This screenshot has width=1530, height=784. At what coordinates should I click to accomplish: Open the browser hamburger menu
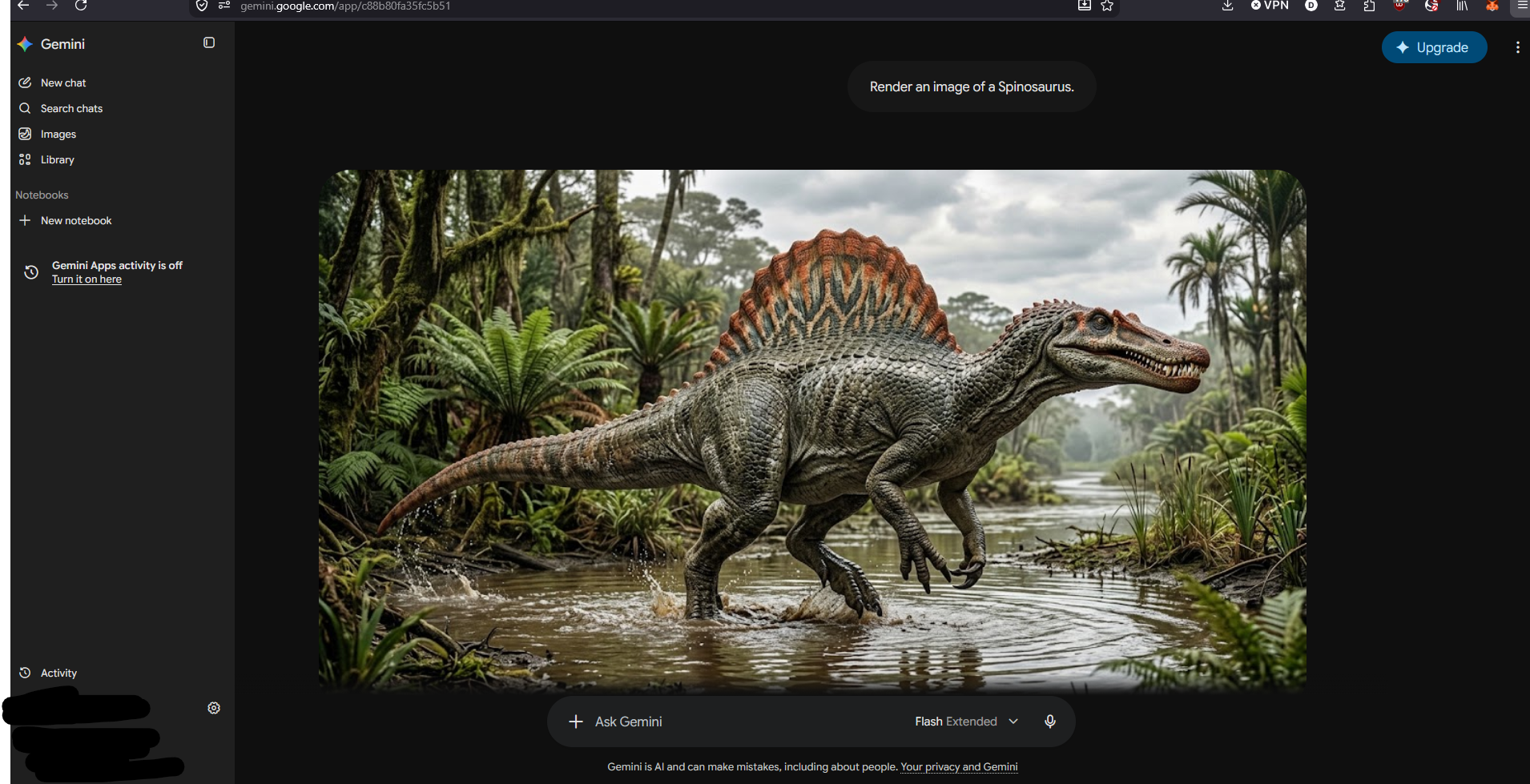(1522, 6)
